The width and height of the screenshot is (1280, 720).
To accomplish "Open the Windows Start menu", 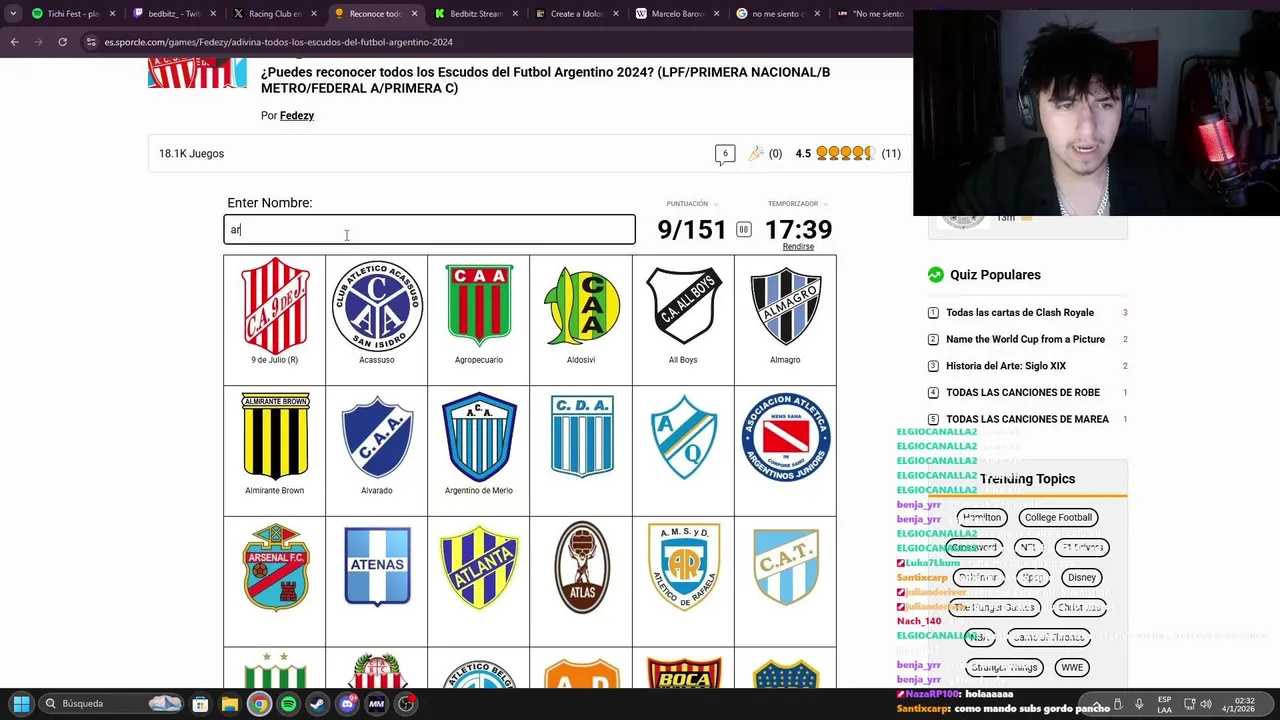I will tap(21, 704).
